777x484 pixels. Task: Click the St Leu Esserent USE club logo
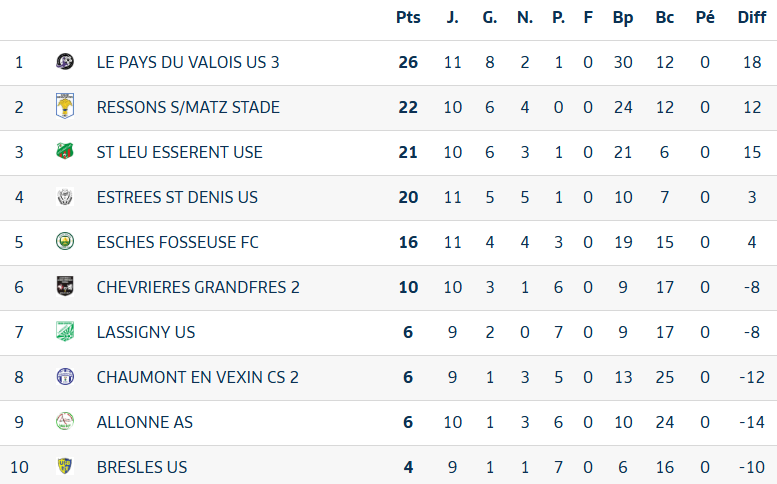point(65,152)
